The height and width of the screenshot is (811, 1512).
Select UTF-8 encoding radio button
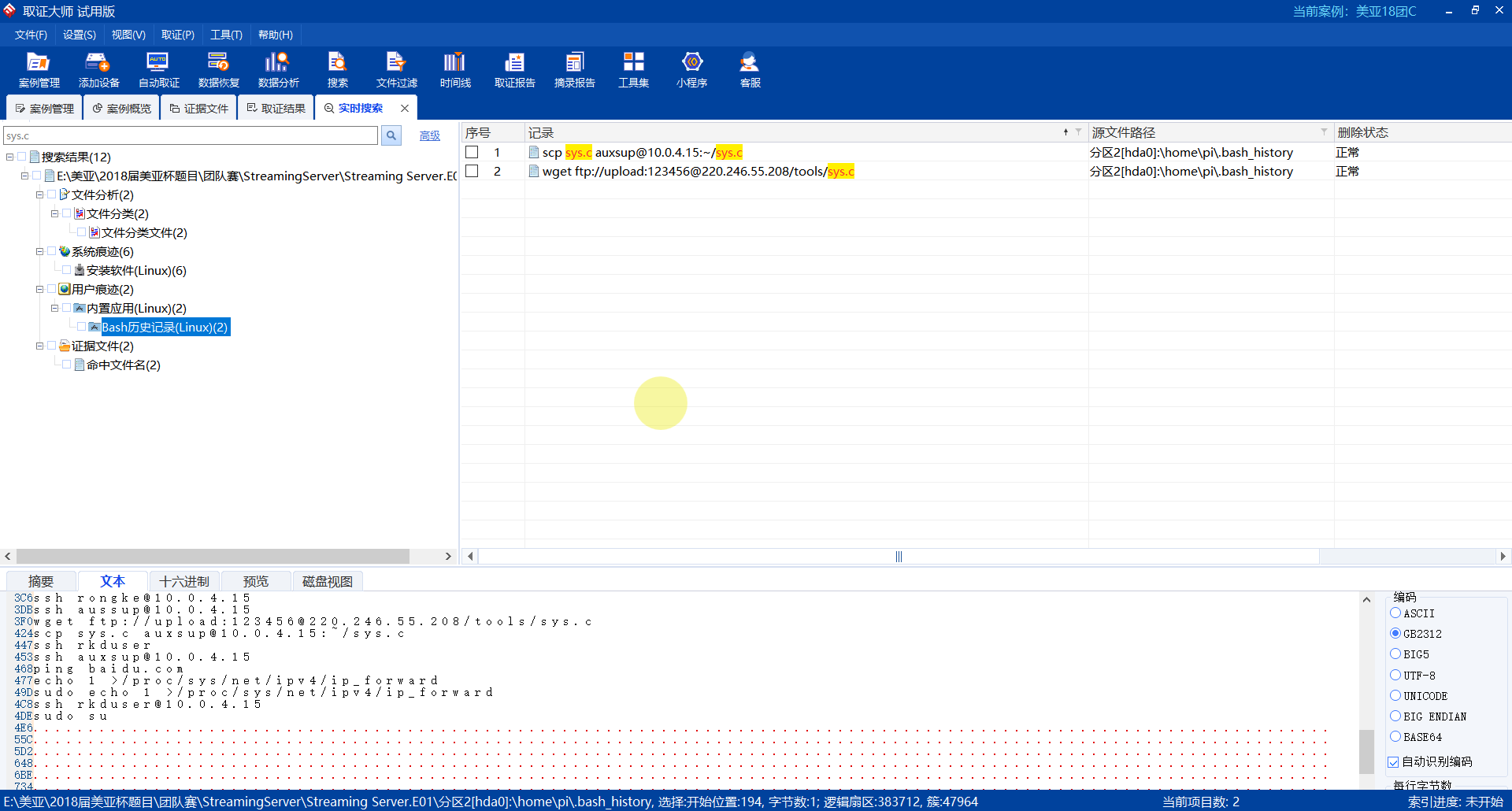tap(1395, 675)
